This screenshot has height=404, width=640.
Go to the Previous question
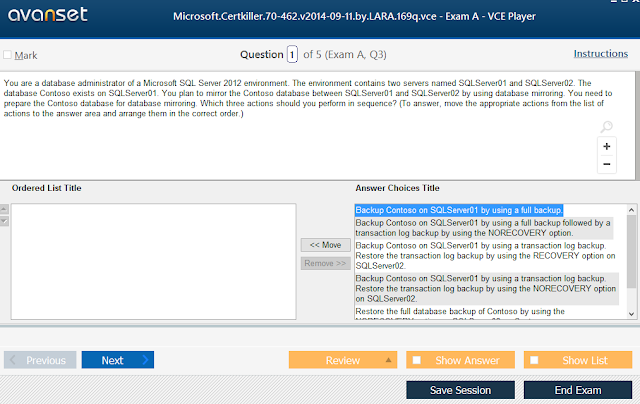tap(40, 360)
